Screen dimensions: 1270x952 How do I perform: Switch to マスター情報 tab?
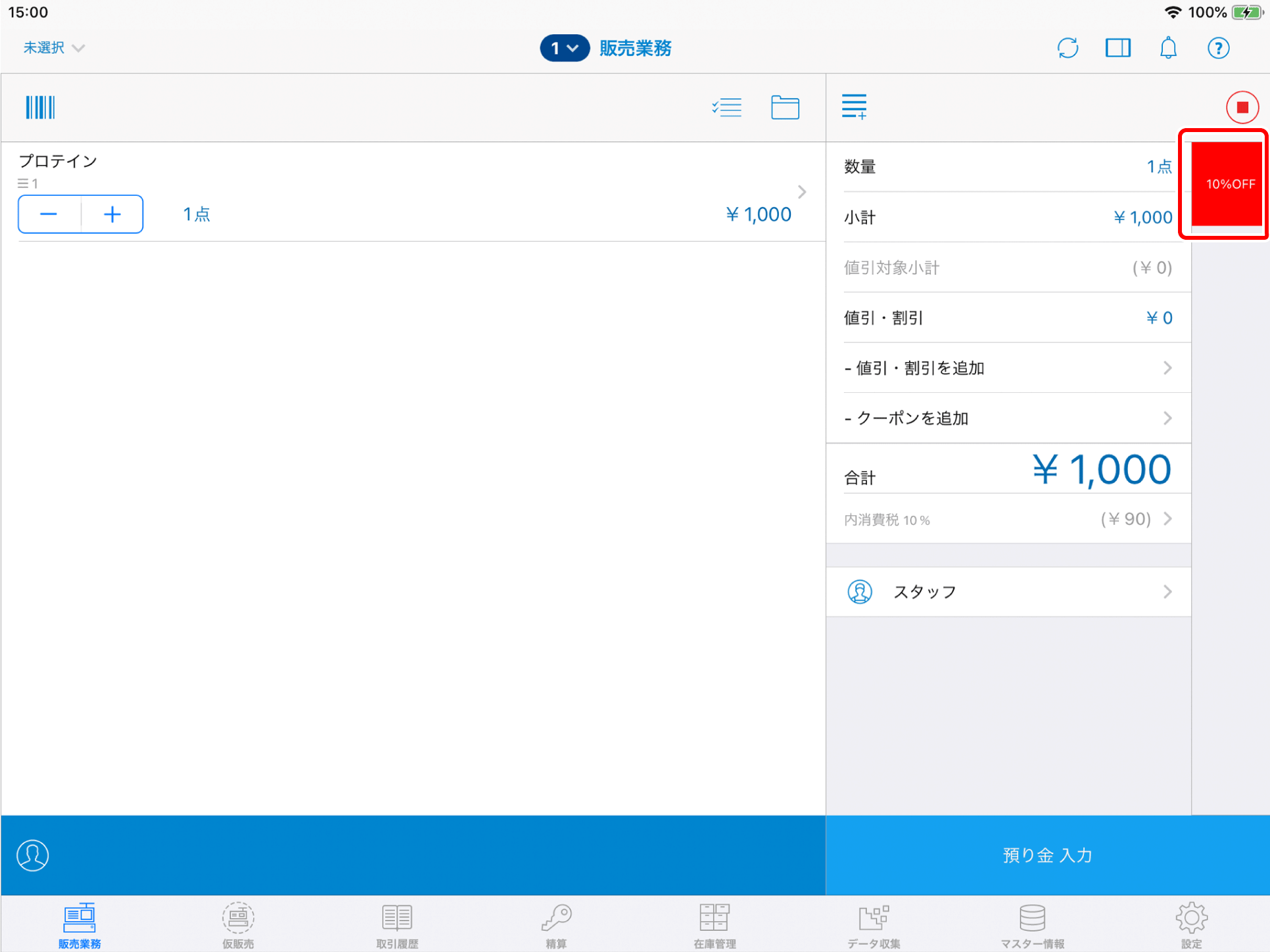(x=1032, y=926)
